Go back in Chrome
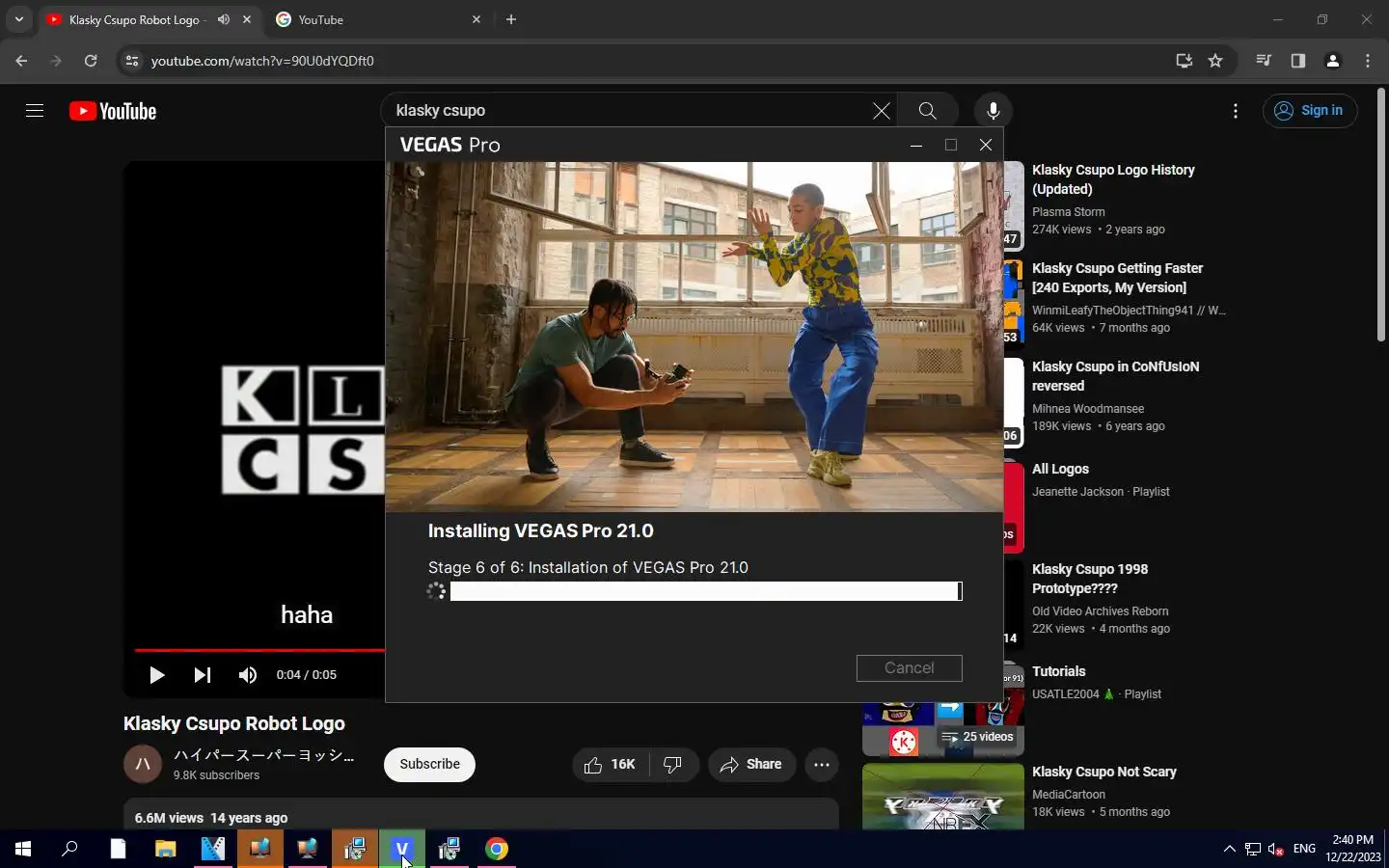Viewport: 1389px width, 868px height. coord(21,61)
